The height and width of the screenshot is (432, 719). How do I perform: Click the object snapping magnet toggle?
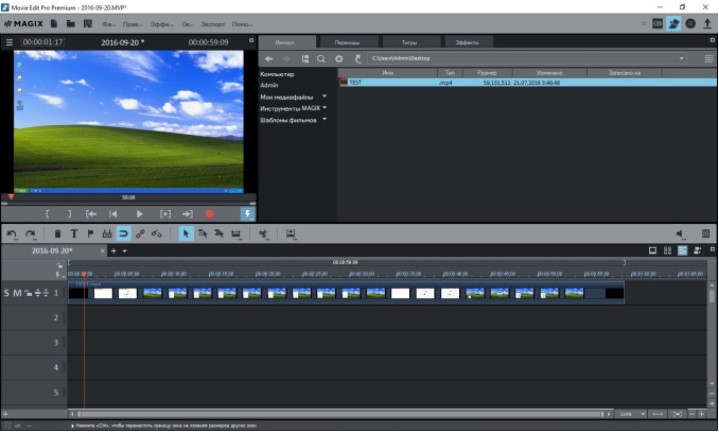123,234
